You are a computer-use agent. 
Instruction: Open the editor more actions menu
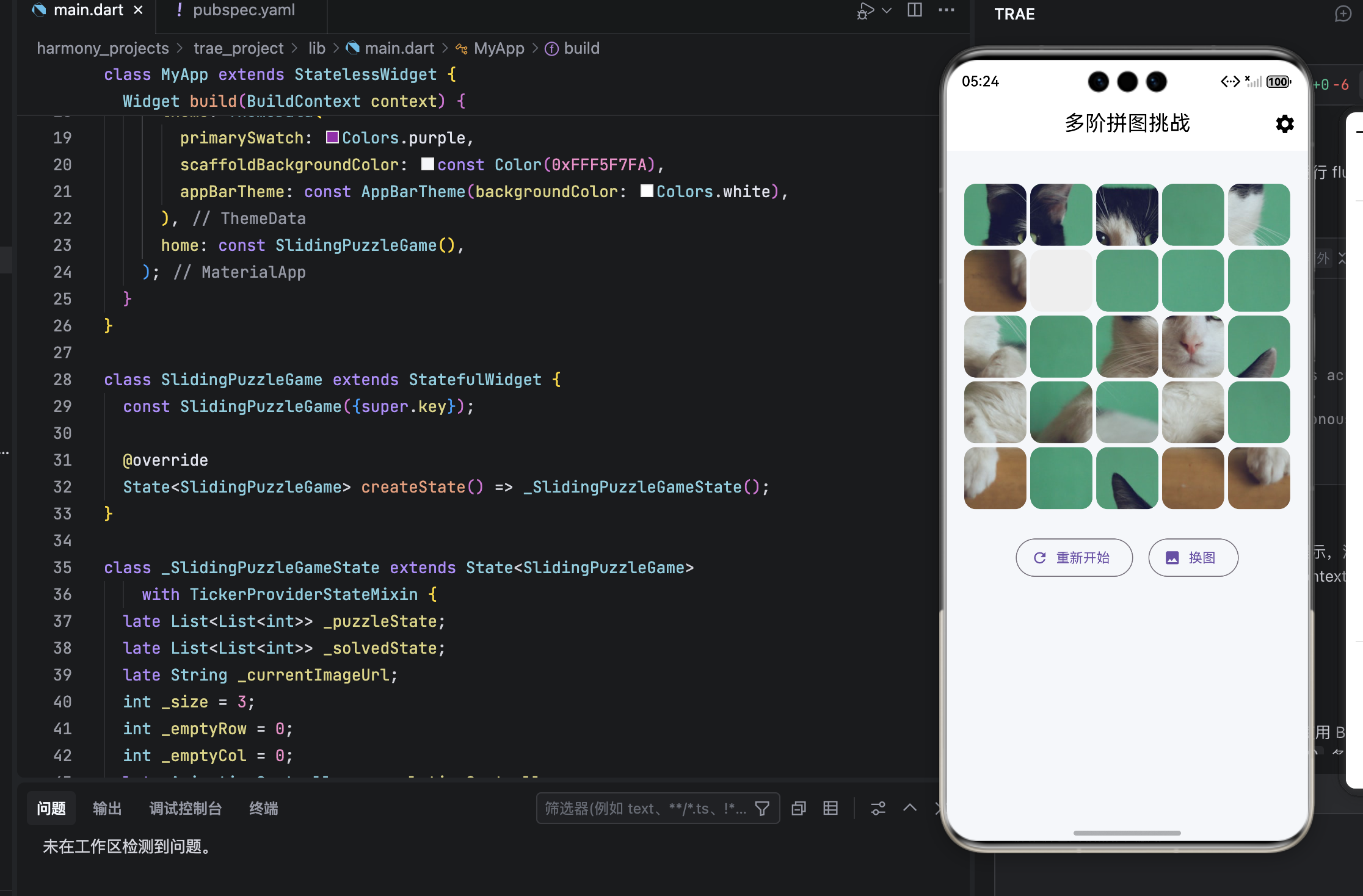(946, 10)
